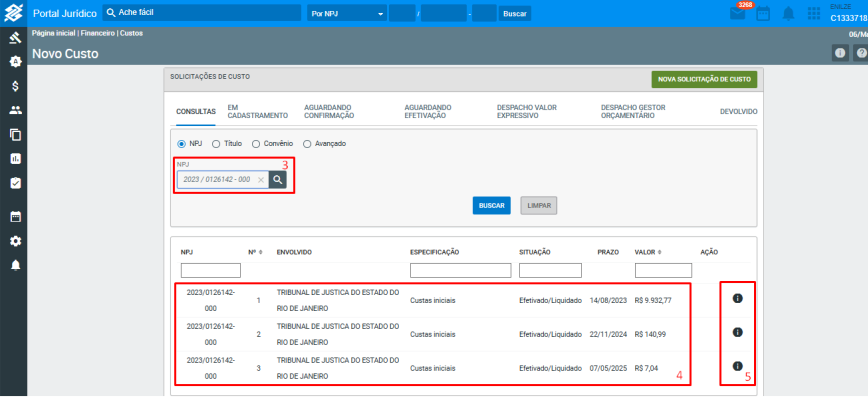This screenshot has width=868, height=397.
Task: Open the documents copy icon in sidebar
Action: pyautogui.click(x=16, y=135)
